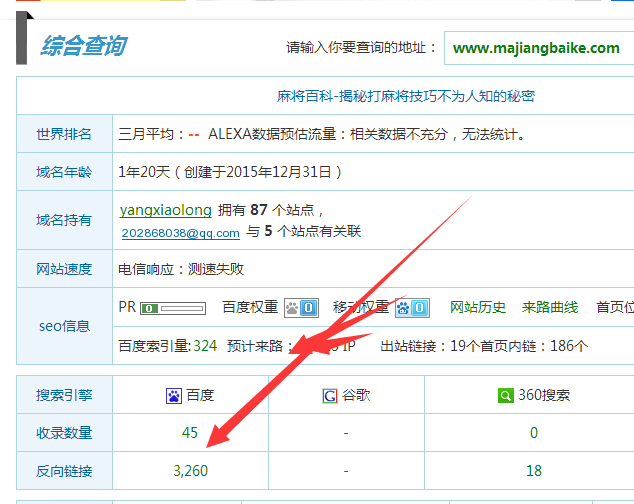This screenshot has height=504, width=634.
Task: Click the 百度权重 paw badge icon
Action: [x=301, y=307]
